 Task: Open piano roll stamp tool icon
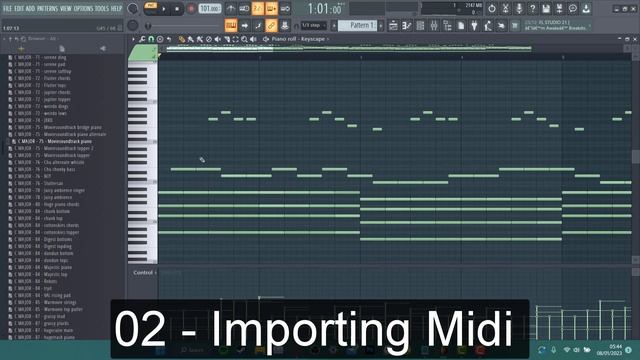pos(160,39)
